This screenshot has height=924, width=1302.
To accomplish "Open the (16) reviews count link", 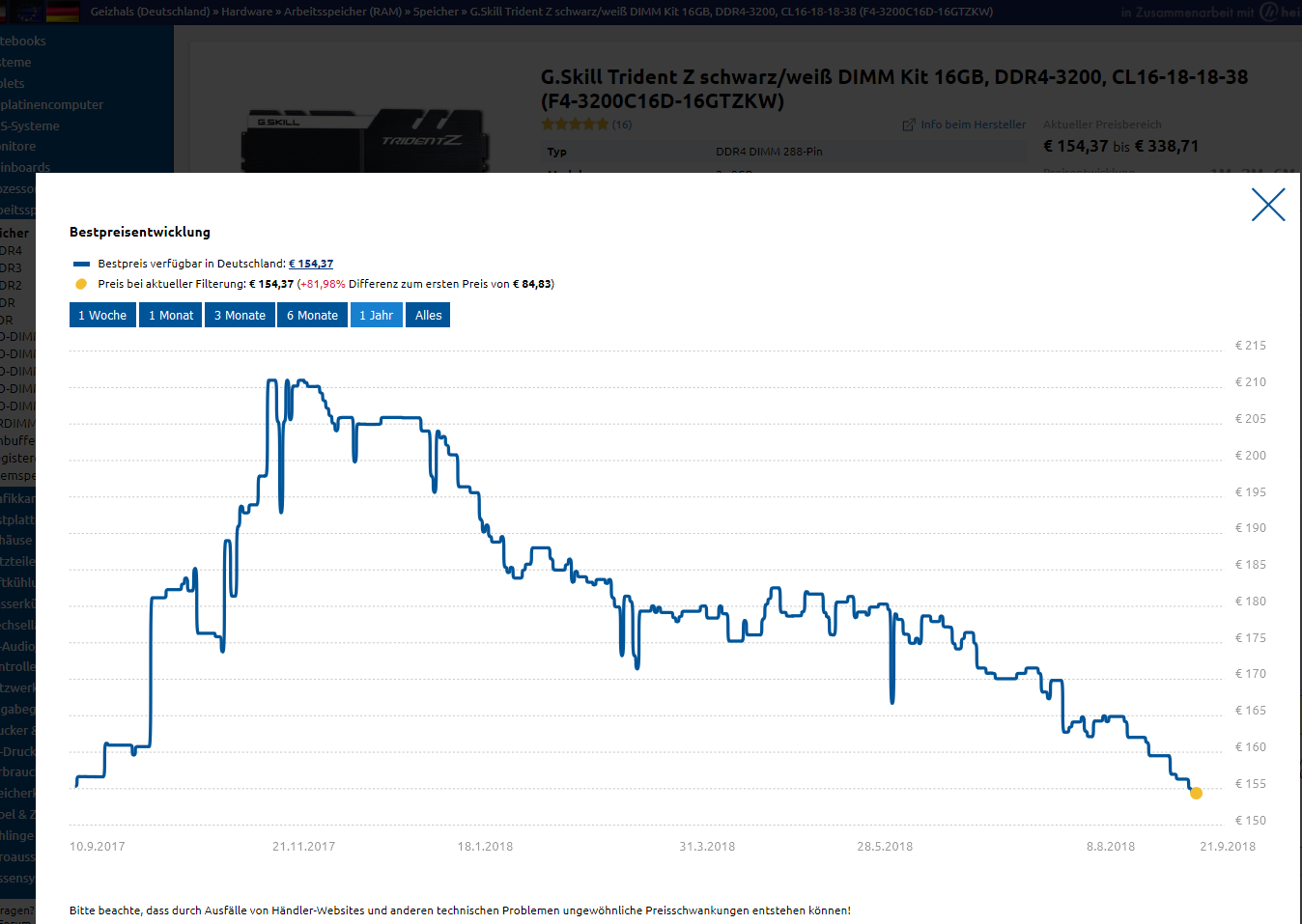I will 622,125.
